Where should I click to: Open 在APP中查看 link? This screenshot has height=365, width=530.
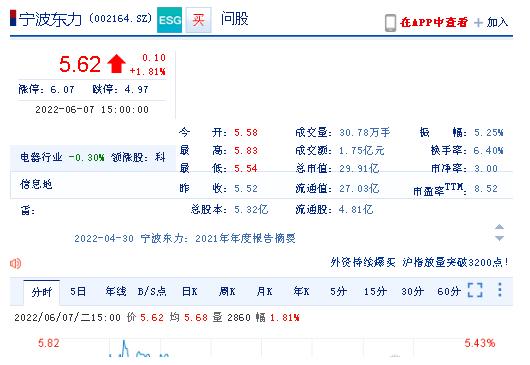(x=434, y=22)
